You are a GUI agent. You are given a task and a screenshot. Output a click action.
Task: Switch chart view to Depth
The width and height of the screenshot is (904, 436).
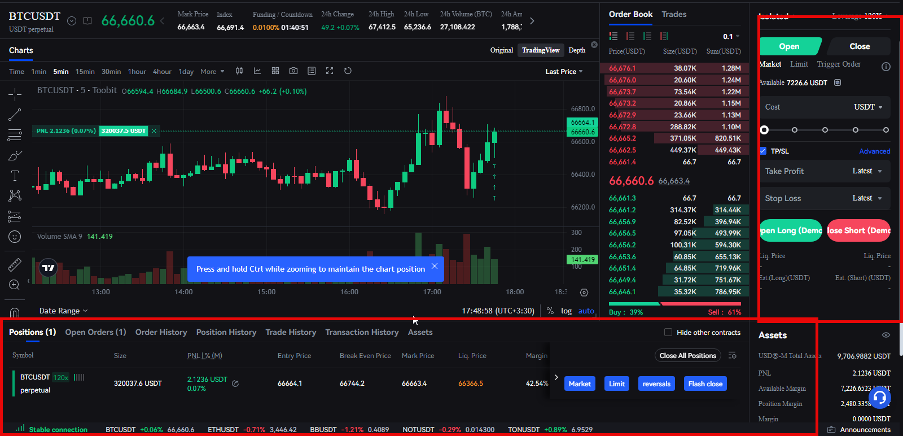tap(577, 50)
